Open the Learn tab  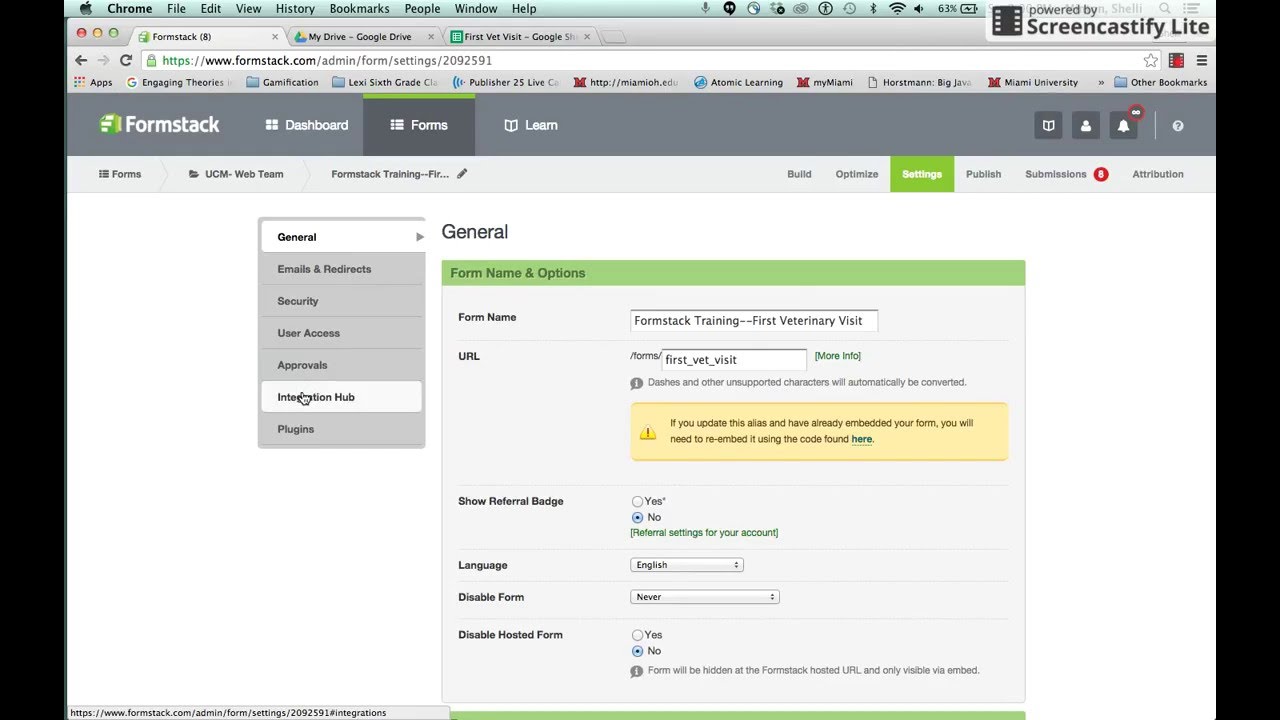[531, 125]
